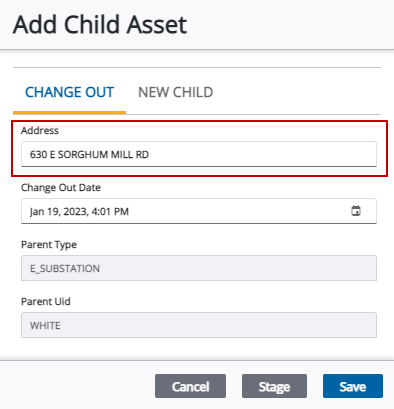Viewport: 394px width, 409px height.
Task: Click the E_SUBSTATION value text
Action: 65,269
